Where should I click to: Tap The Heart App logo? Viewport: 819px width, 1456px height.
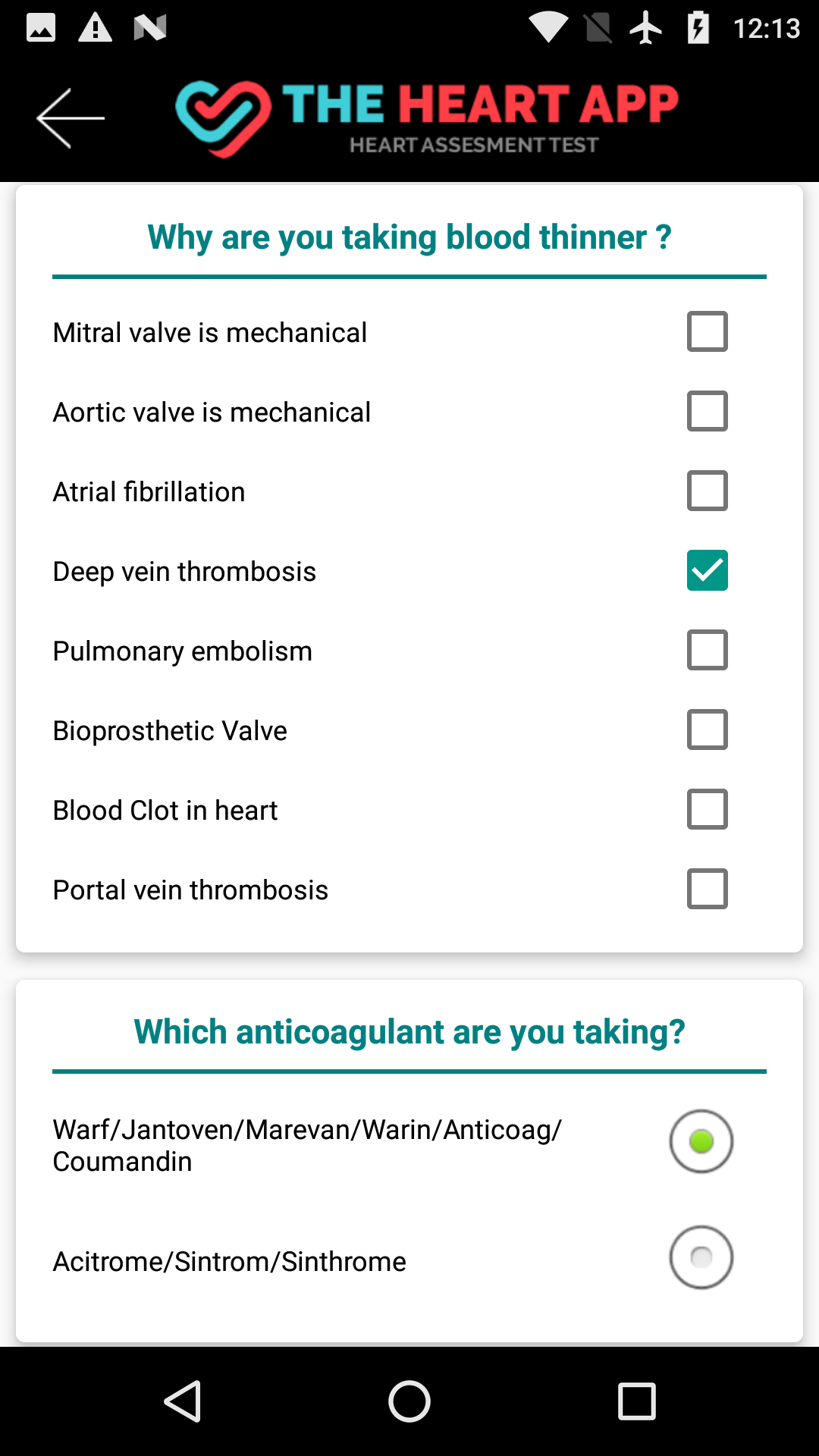tap(426, 118)
